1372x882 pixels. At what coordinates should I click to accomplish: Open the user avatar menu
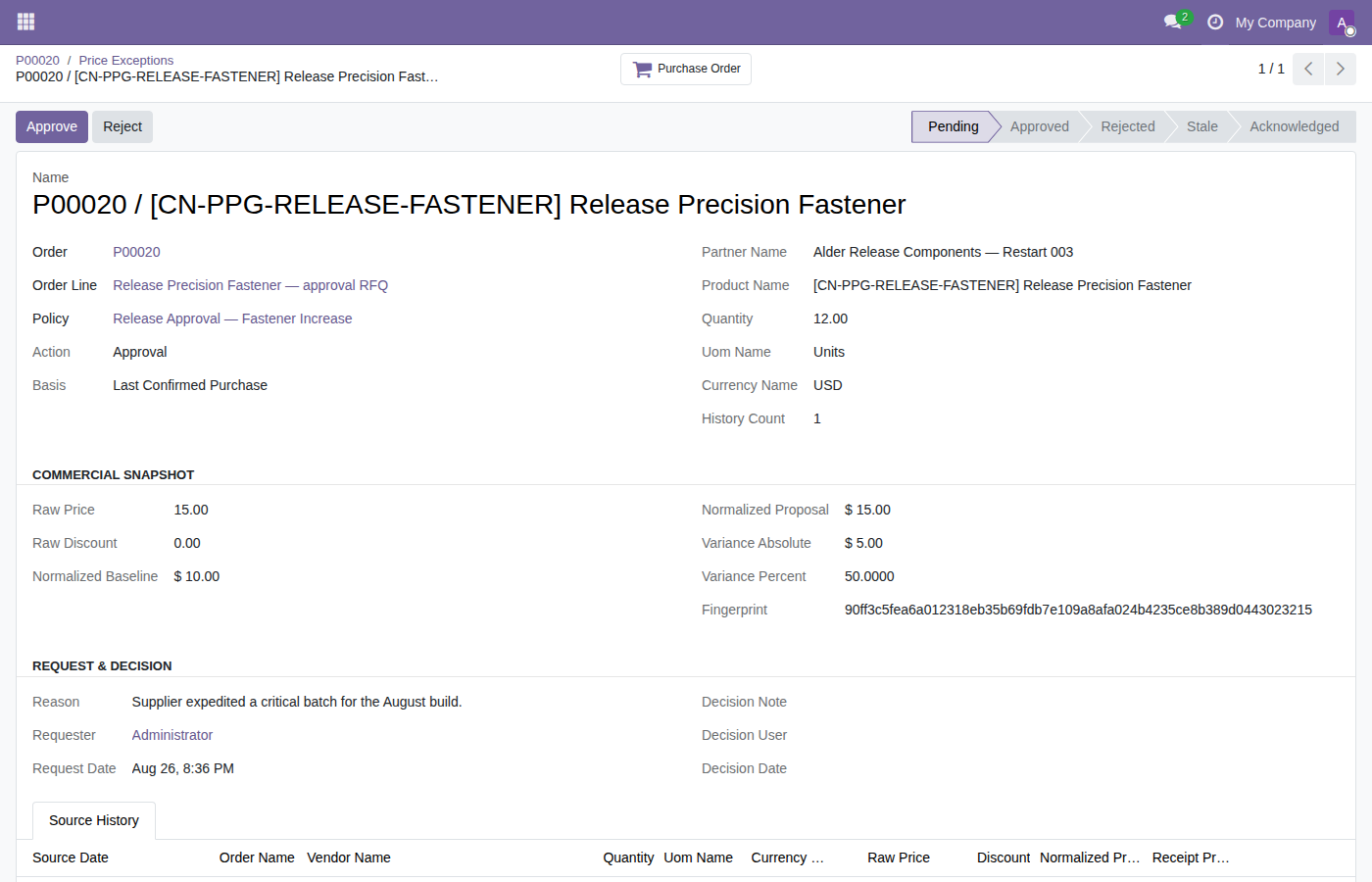click(1342, 23)
